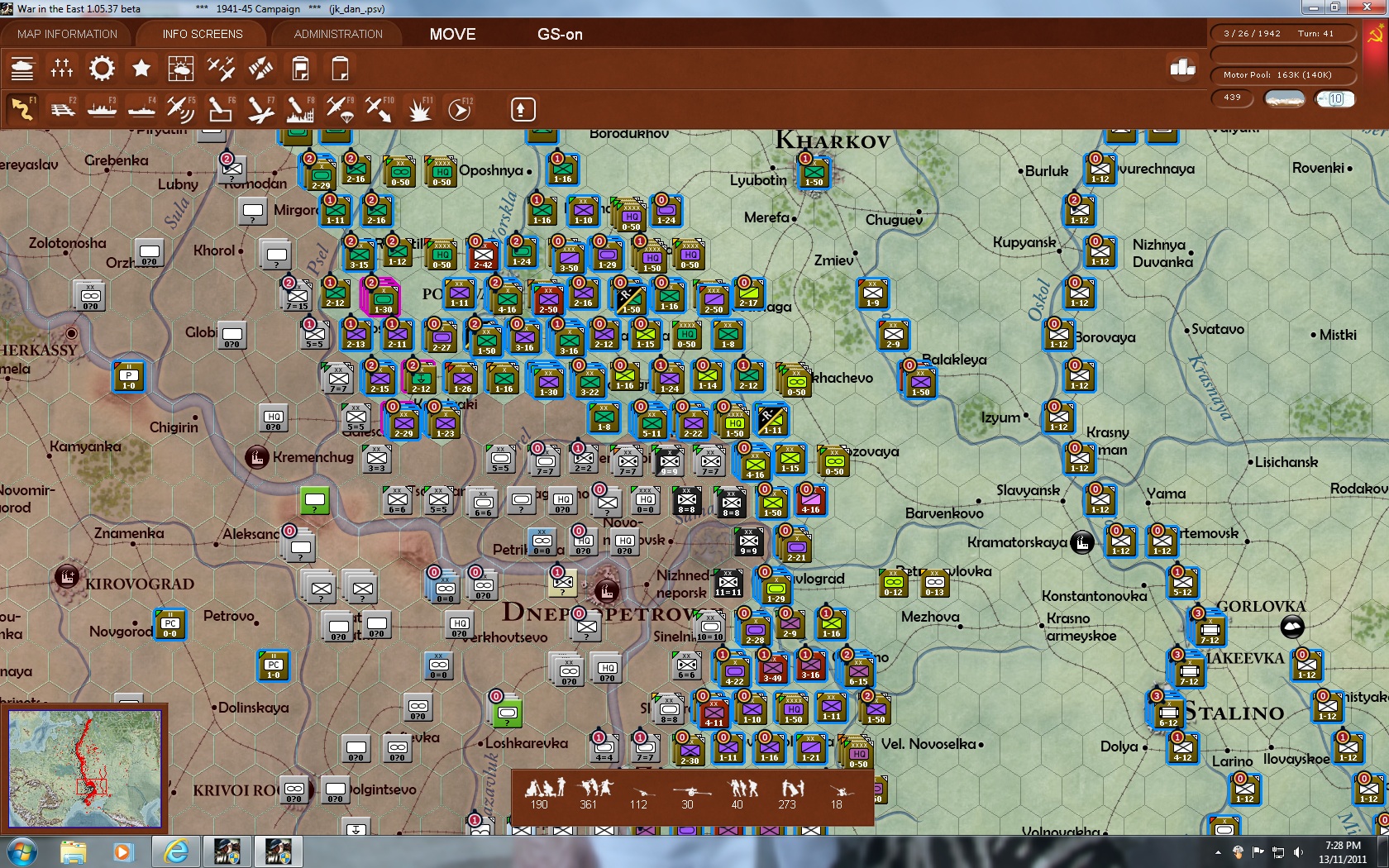Open Windows Explorer from the taskbar
The width and height of the screenshot is (1389, 868).
tap(73, 851)
